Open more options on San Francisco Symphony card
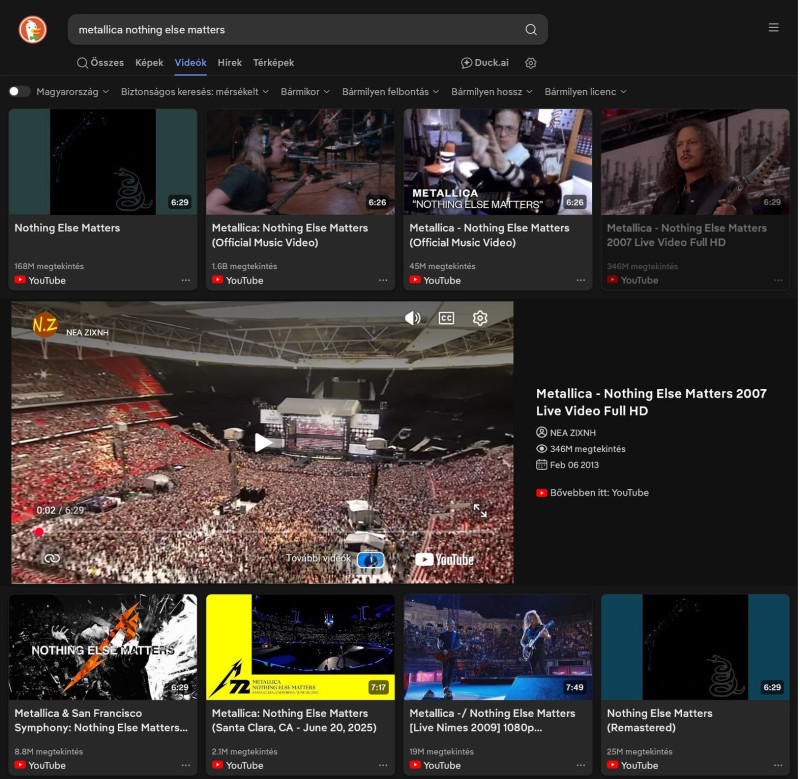800x779 pixels. (x=186, y=765)
